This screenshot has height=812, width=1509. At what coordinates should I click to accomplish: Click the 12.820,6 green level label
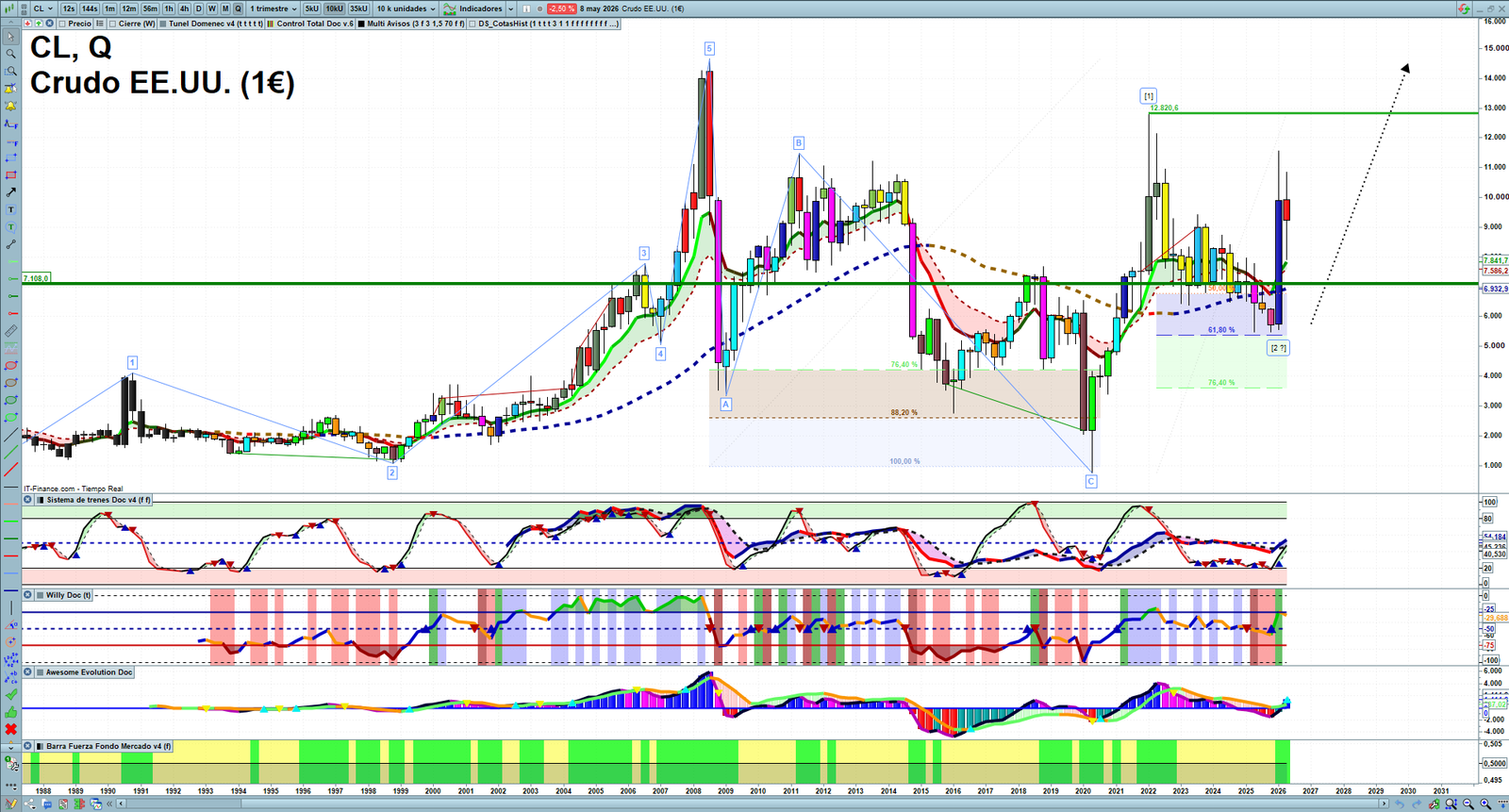[x=1164, y=108]
